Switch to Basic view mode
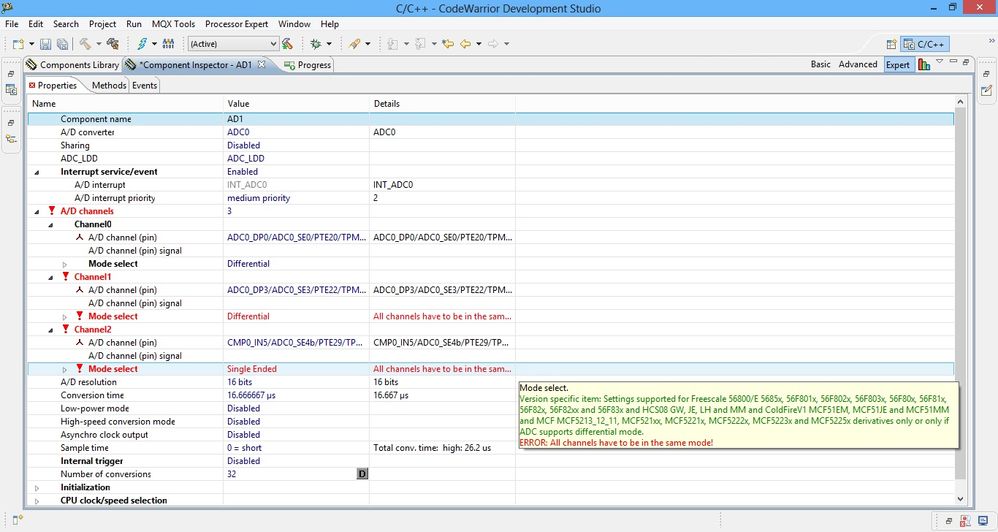The image size is (998, 532). (820, 64)
